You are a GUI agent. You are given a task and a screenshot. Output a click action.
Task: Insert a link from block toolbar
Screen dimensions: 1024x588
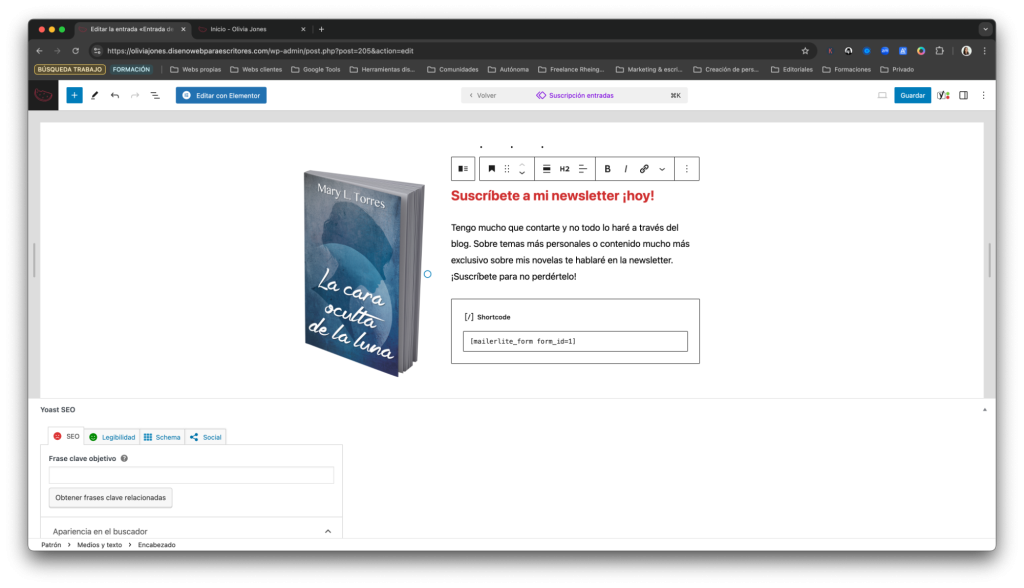[x=644, y=169]
